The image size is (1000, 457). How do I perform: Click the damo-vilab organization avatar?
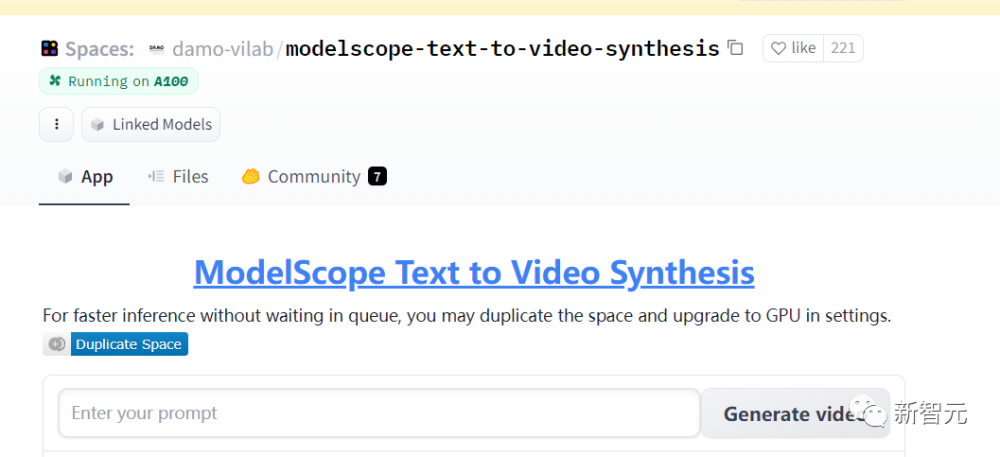(157, 48)
